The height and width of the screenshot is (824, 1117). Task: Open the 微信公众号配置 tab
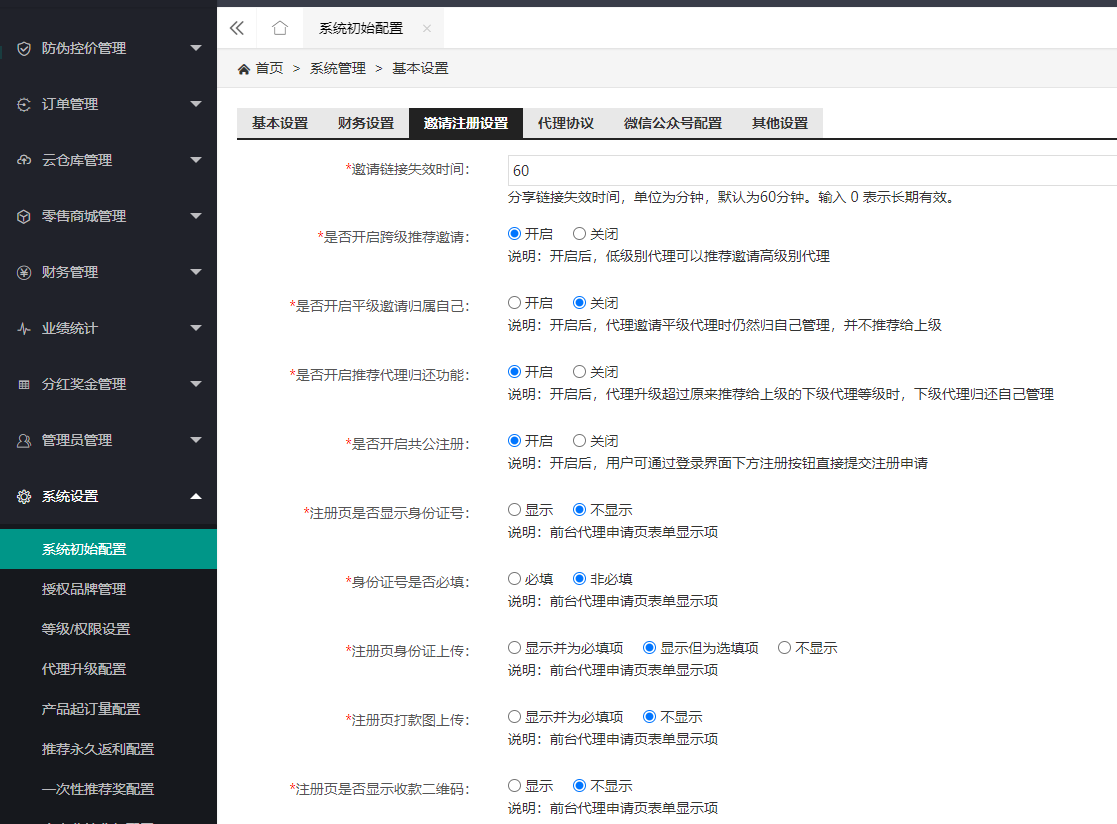pyautogui.click(x=673, y=123)
